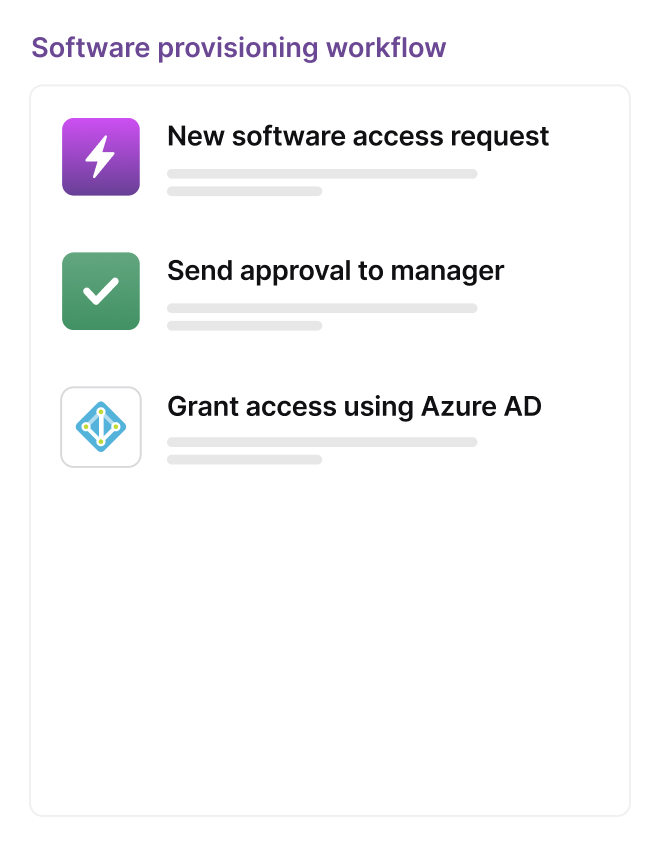Click the Azure AD diamond icon

[100, 427]
